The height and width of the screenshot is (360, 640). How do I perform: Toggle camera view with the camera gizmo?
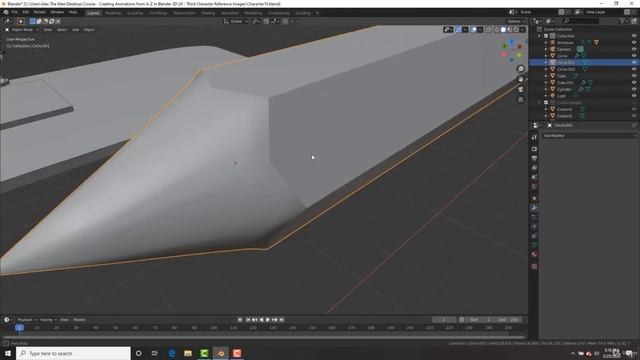coord(521,89)
